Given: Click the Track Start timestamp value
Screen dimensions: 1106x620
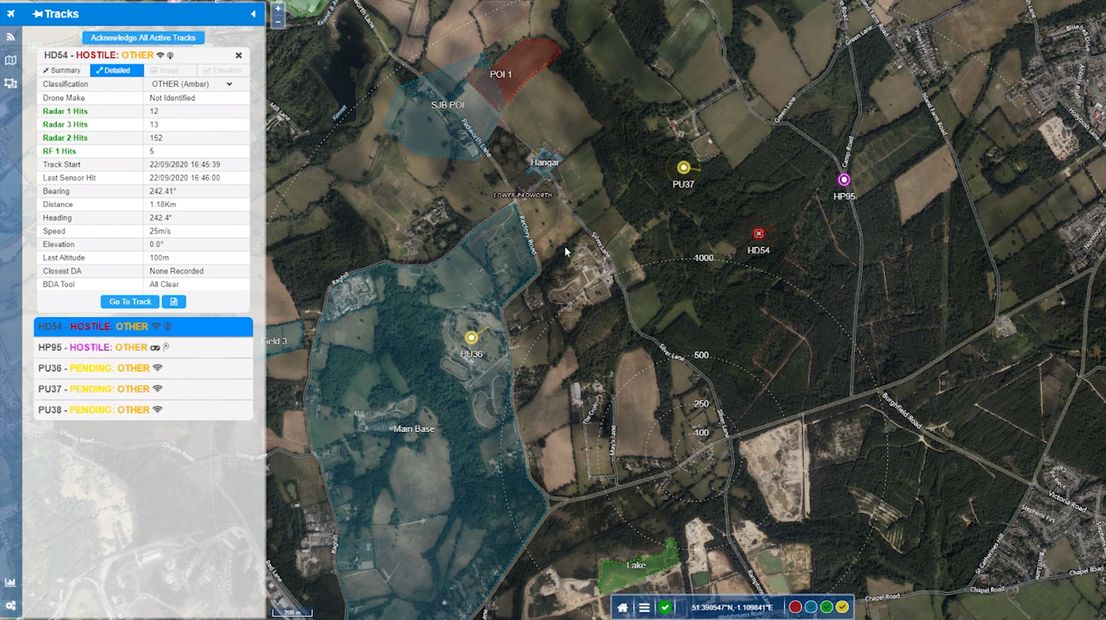Looking at the screenshot, I should click(185, 165).
